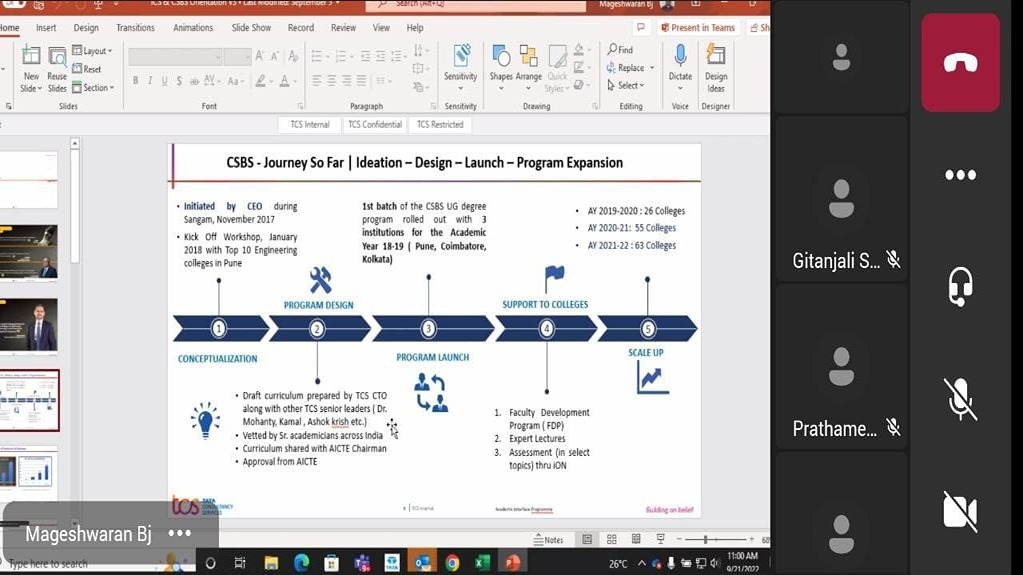Unmute the microphone in call controls
The height and width of the screenshot is (575, 1023).
point(960,399)
